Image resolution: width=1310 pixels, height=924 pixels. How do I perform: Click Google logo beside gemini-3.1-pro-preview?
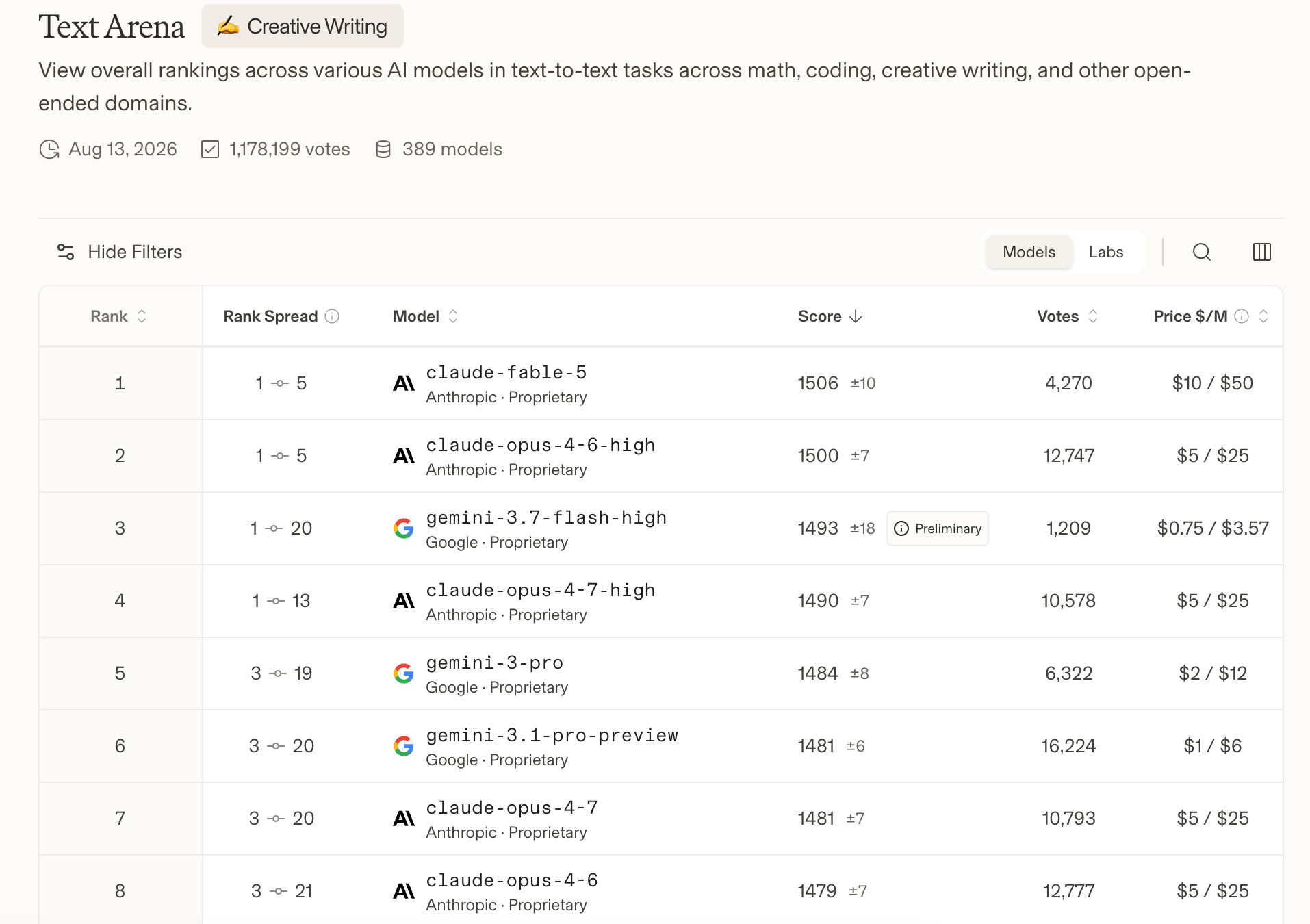404,746
